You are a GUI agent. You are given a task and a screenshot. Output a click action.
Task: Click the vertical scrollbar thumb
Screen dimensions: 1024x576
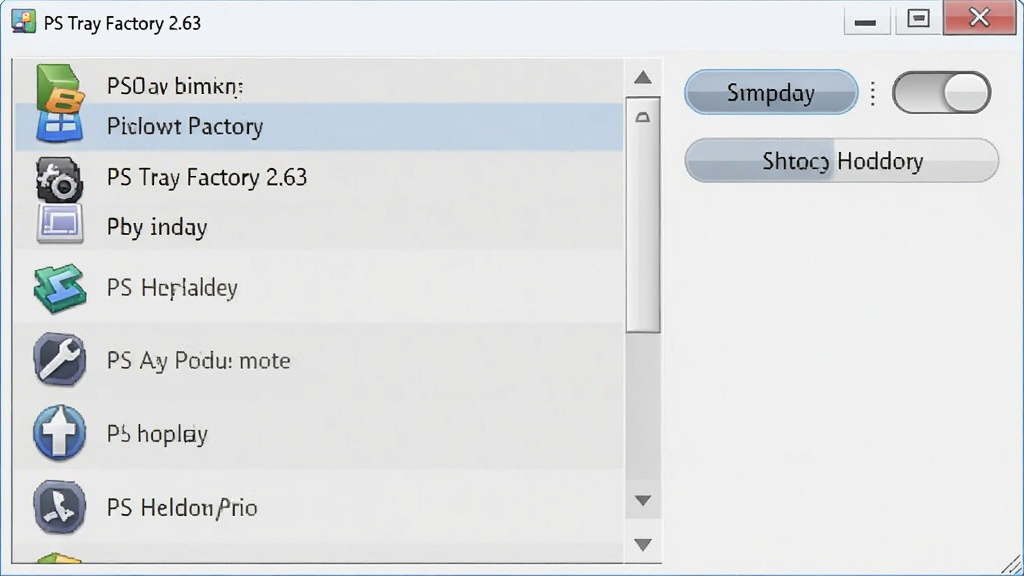pos(643,216)
